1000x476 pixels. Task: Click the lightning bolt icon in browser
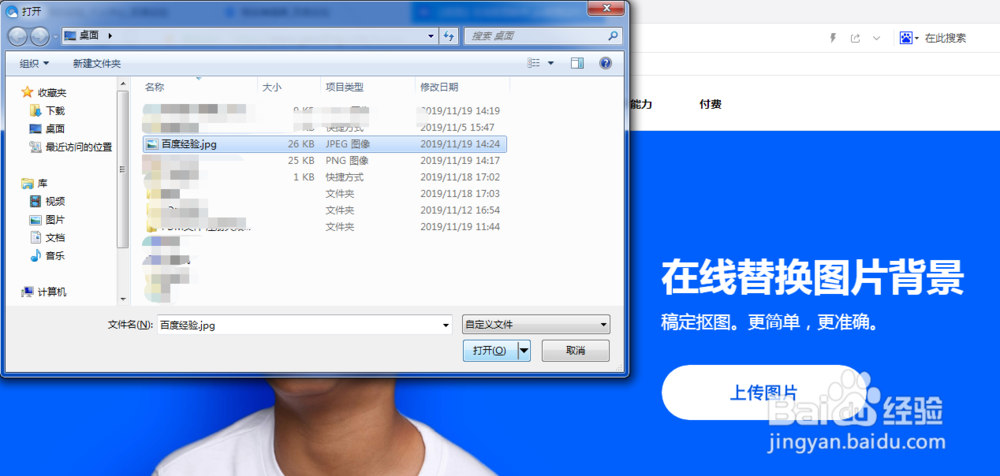point(832,38)
